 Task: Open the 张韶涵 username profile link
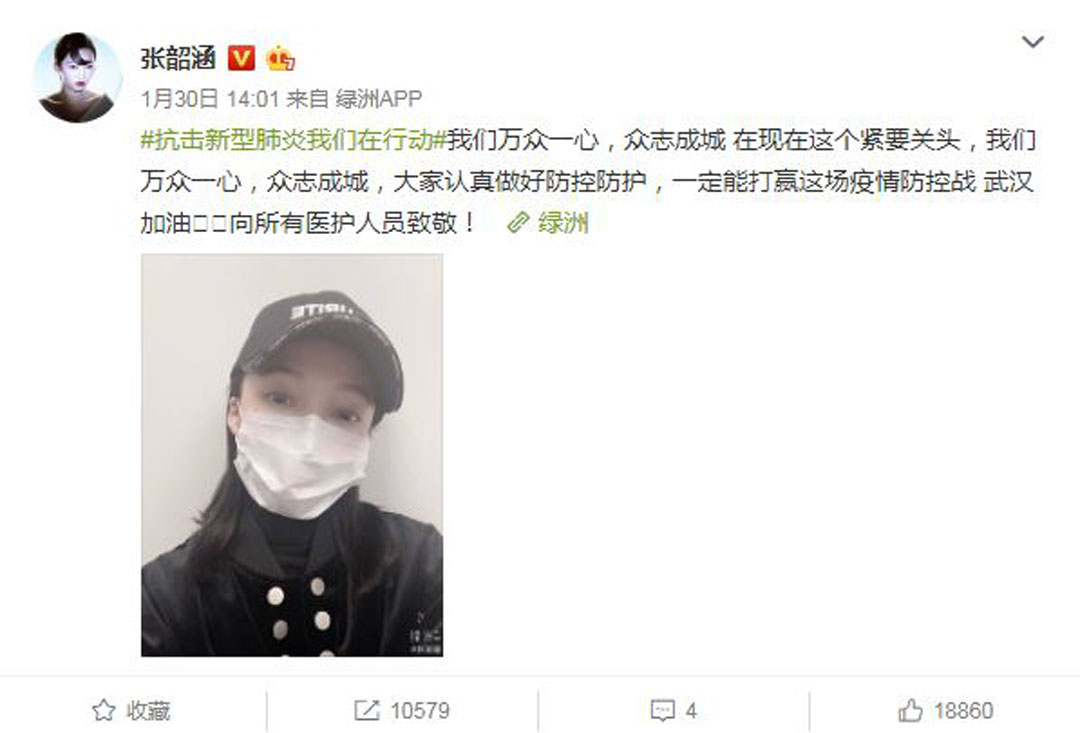[x=178, y=59]
